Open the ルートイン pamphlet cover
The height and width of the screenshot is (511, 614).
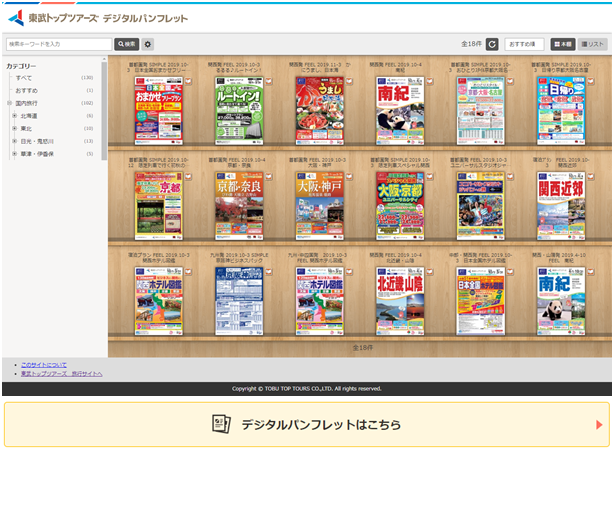(x=239, y=111)
